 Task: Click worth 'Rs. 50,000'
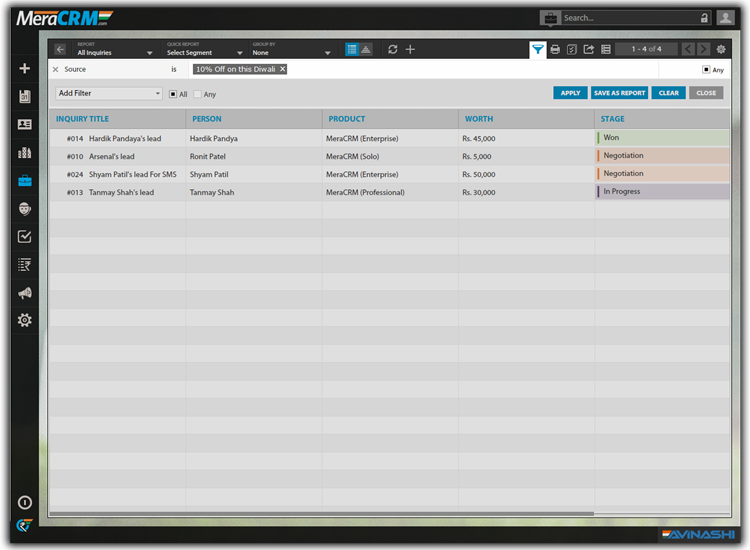click(479, 175)
